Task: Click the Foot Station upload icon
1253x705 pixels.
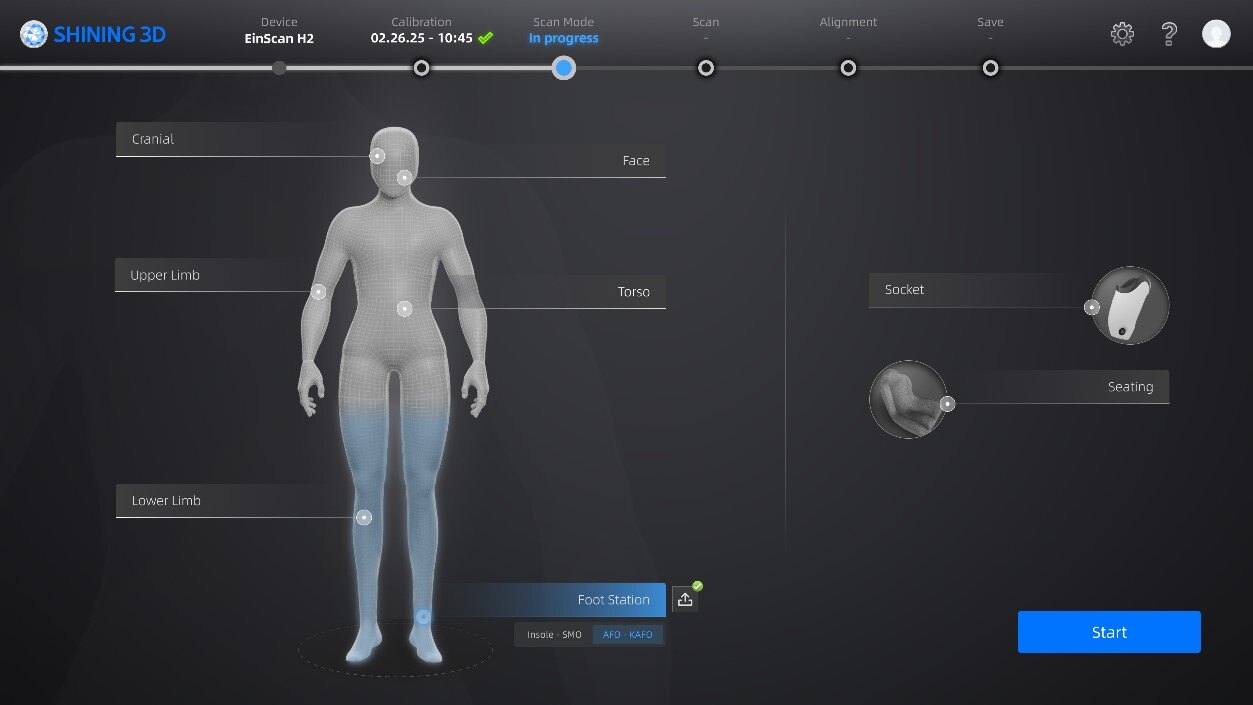Action: pyautogui.click(x=685, y=599)
